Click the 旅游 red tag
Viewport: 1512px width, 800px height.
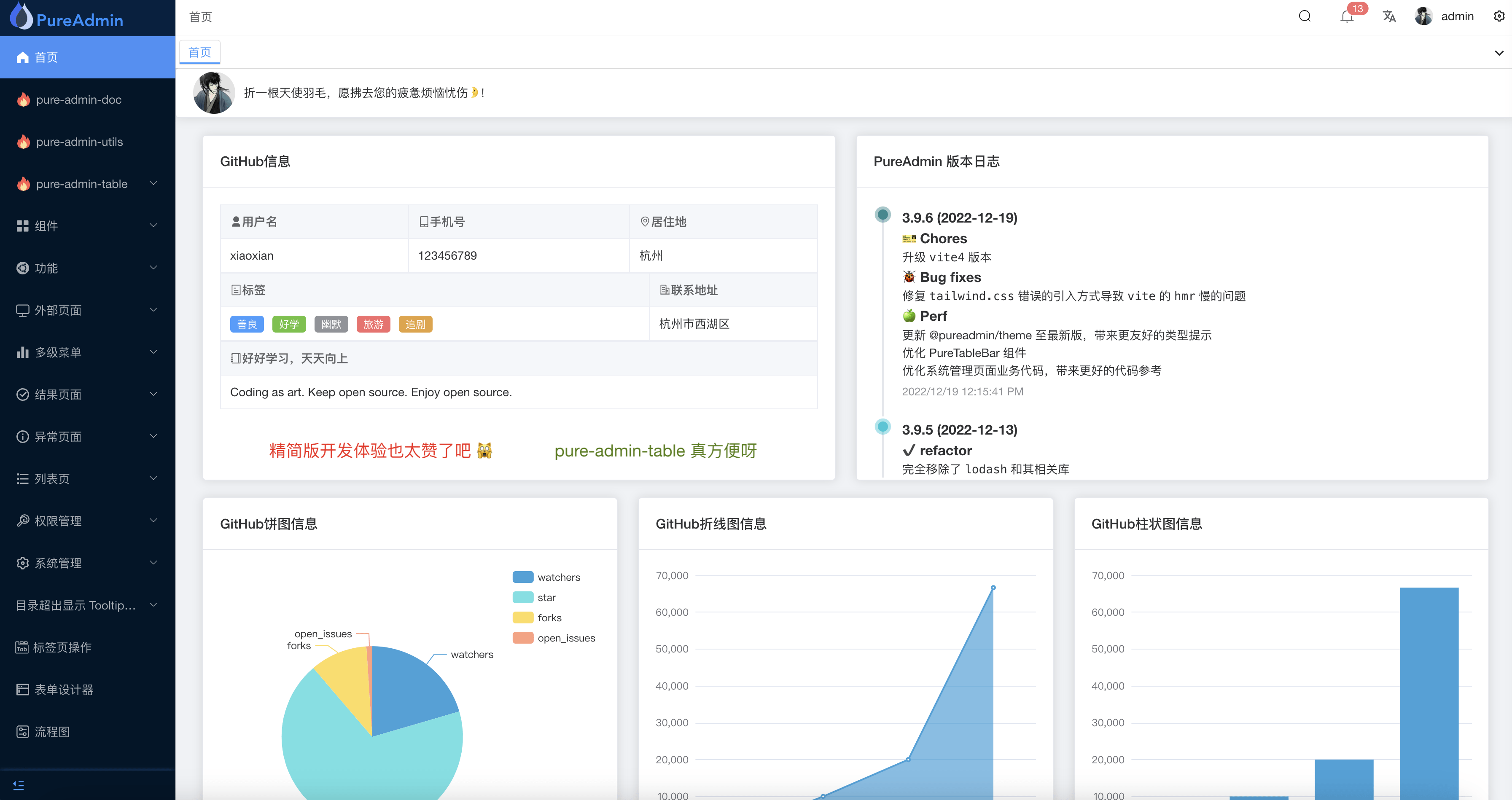pos(373,324)
